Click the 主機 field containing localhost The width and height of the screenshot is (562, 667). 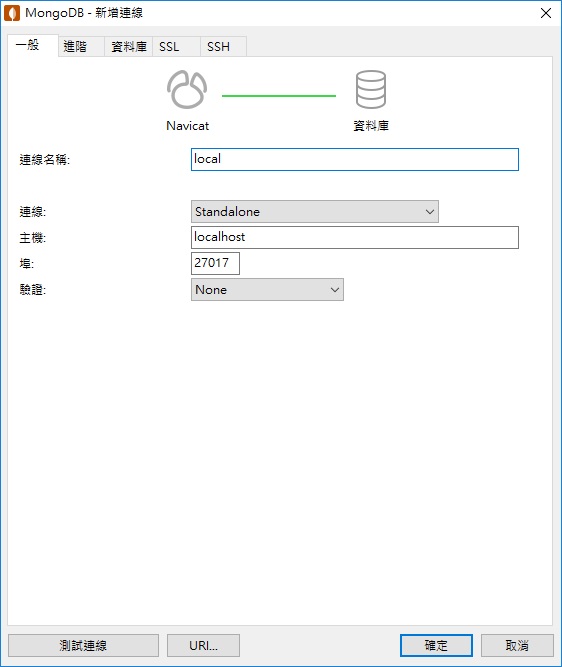tap(355, 237)
